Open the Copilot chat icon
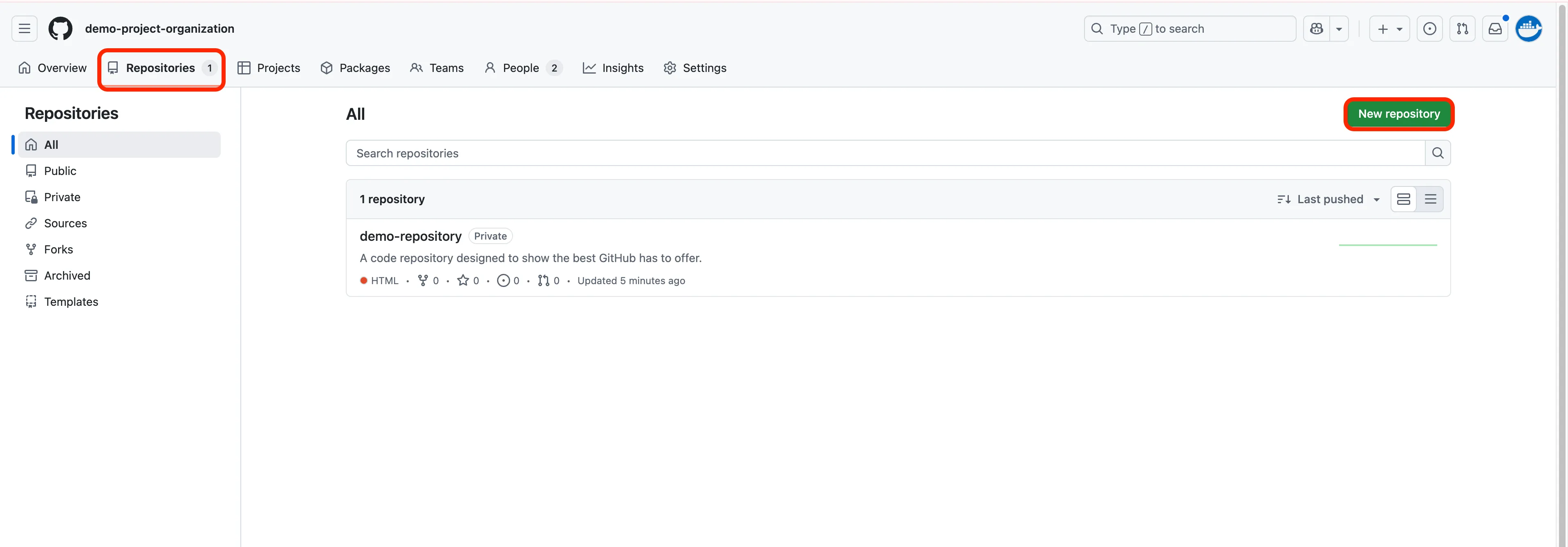This screenshot has width=1568, height=547. coord(1316,29)
